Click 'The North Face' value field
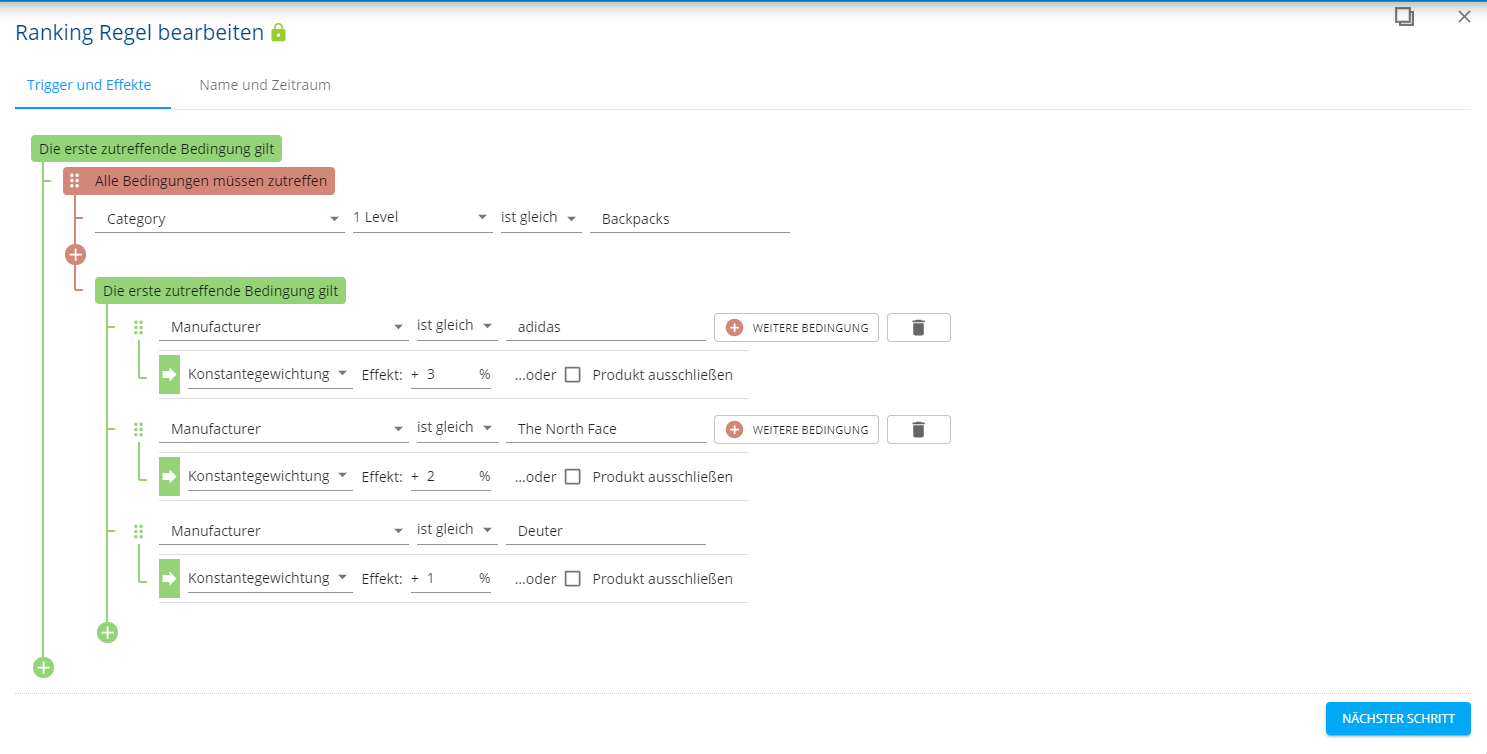This screenshot has height=754, width=1487. tap(606, 429)
